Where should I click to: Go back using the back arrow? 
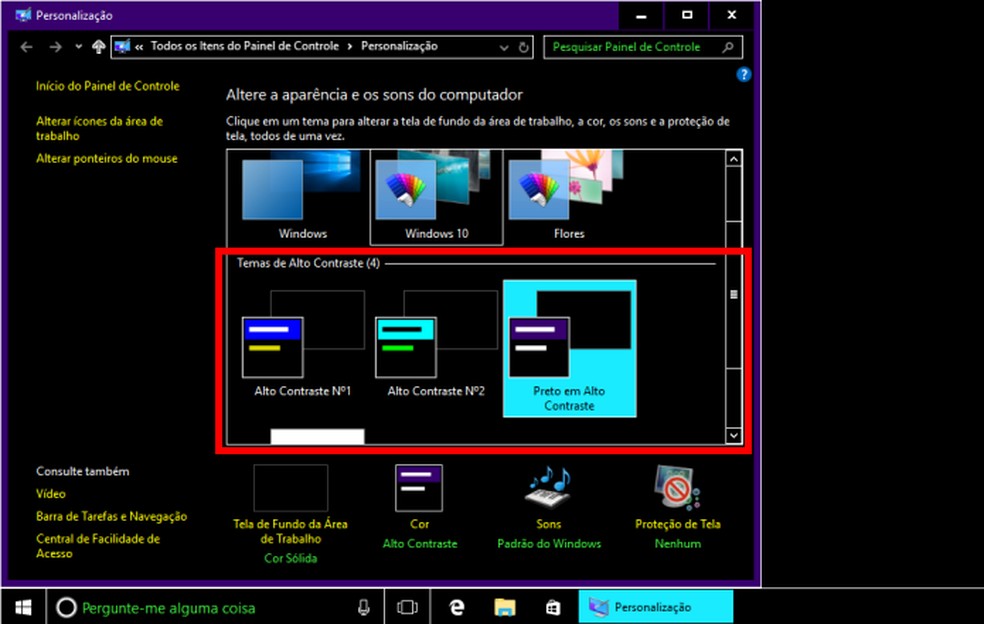pos(26,47)
